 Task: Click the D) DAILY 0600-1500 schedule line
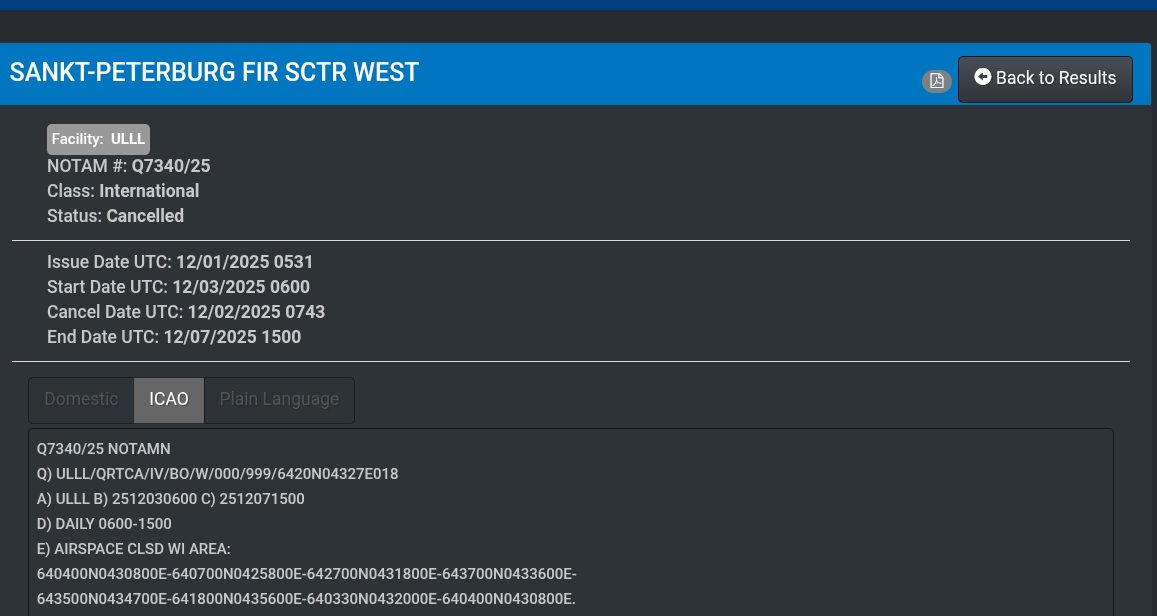point(104,524)
